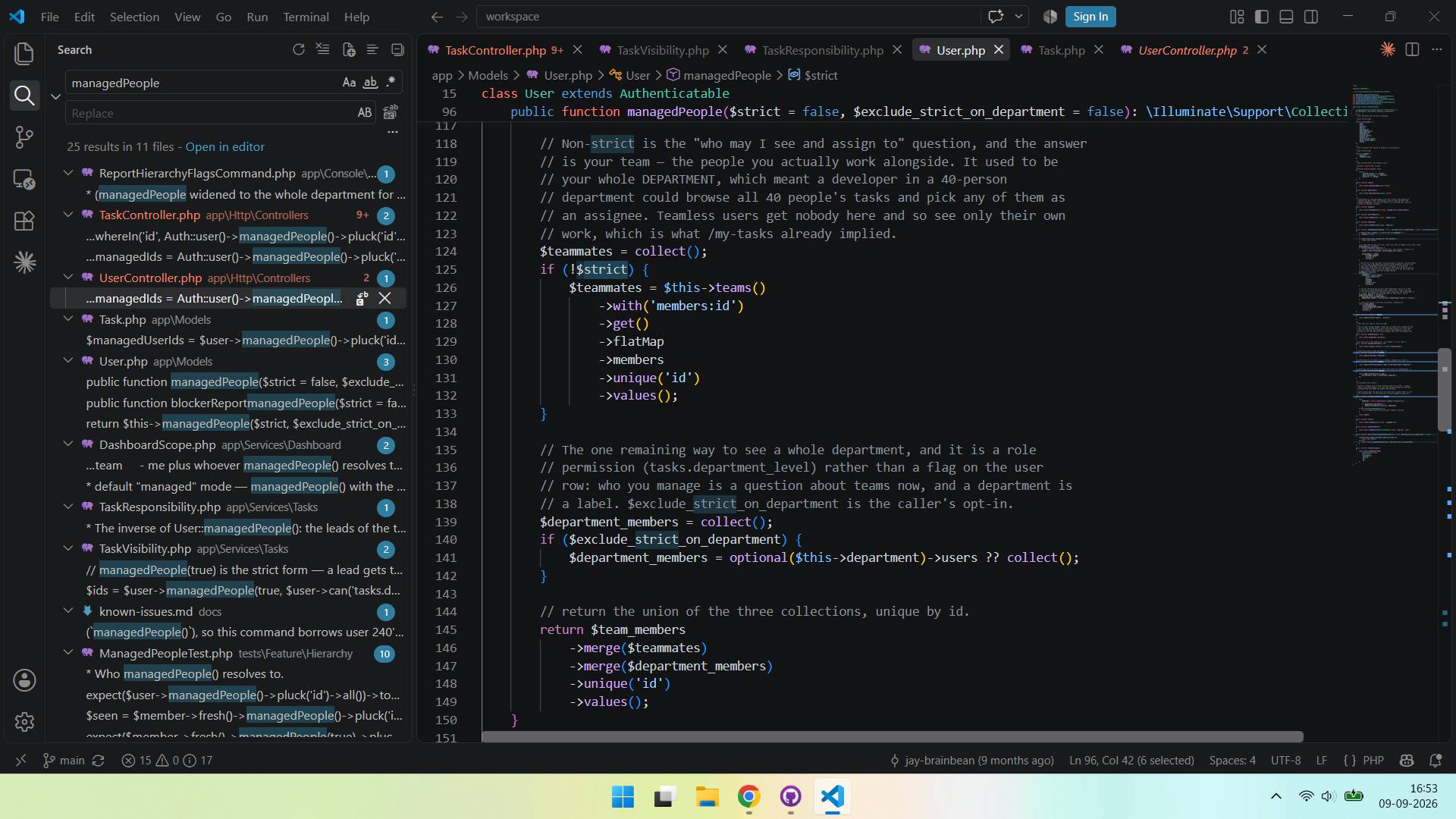The height and width of the screenshot is (819, 1456).
Task: Collapse ManagedPeopleTest.php results group
Action: [x=68, y=653]
